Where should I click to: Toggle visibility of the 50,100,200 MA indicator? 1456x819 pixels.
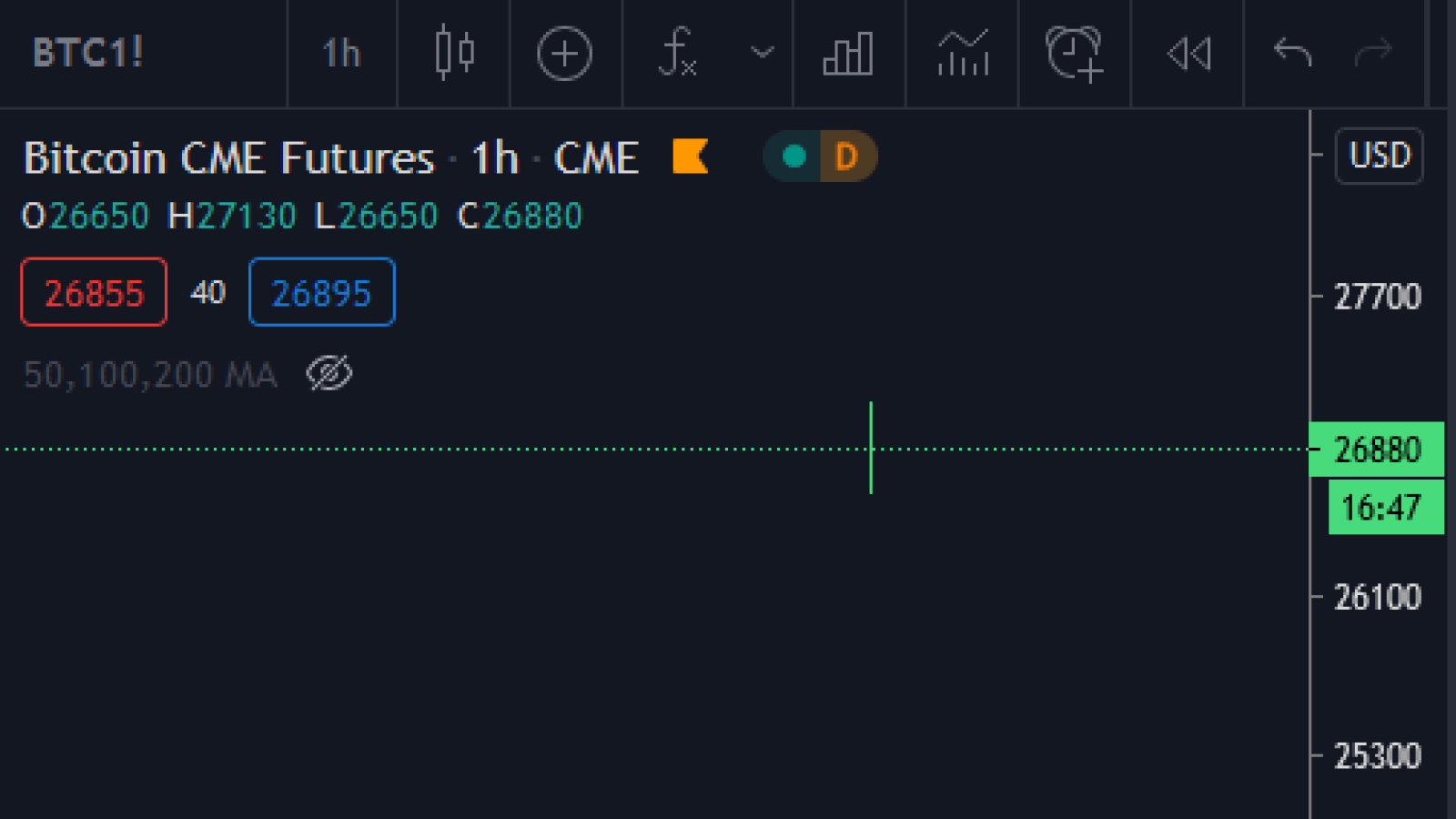point(329,374)
